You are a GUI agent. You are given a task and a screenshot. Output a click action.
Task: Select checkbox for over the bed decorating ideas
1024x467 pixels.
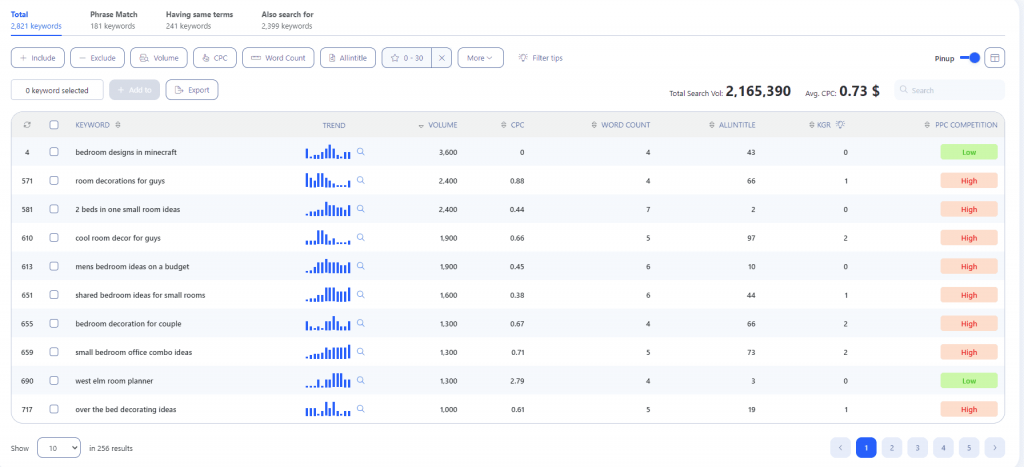(x=54, y=409)
